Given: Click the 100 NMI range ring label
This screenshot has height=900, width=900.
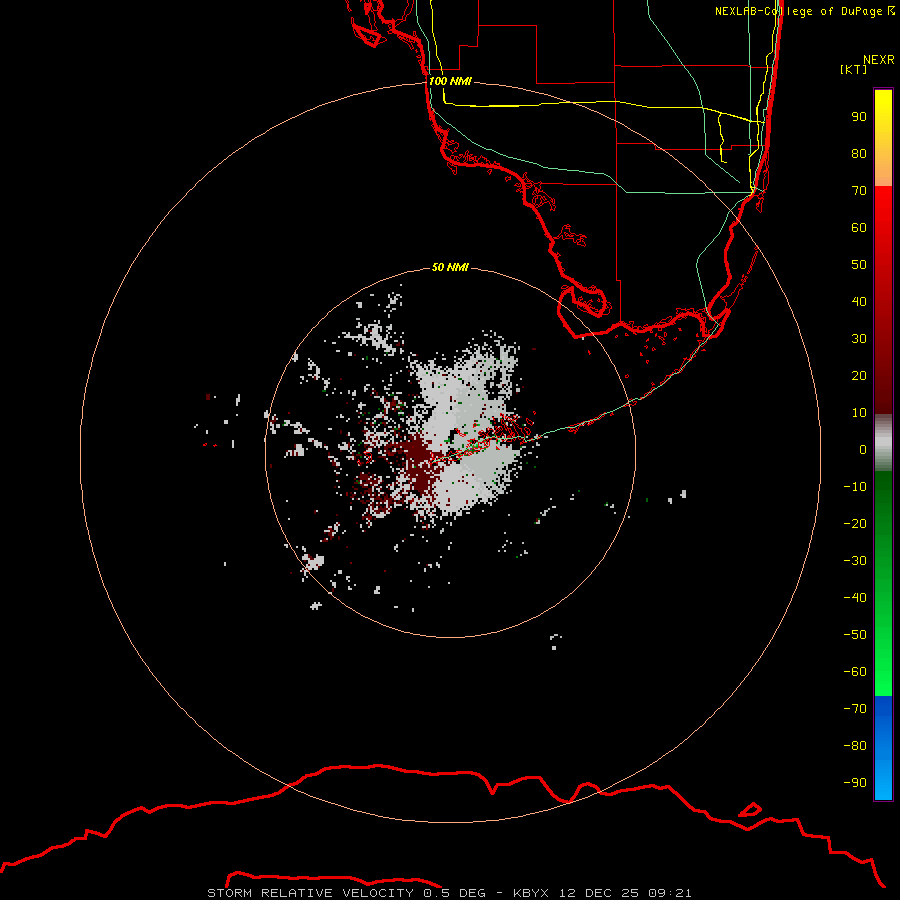Looking at the screenshot, I should coord(450,81).
